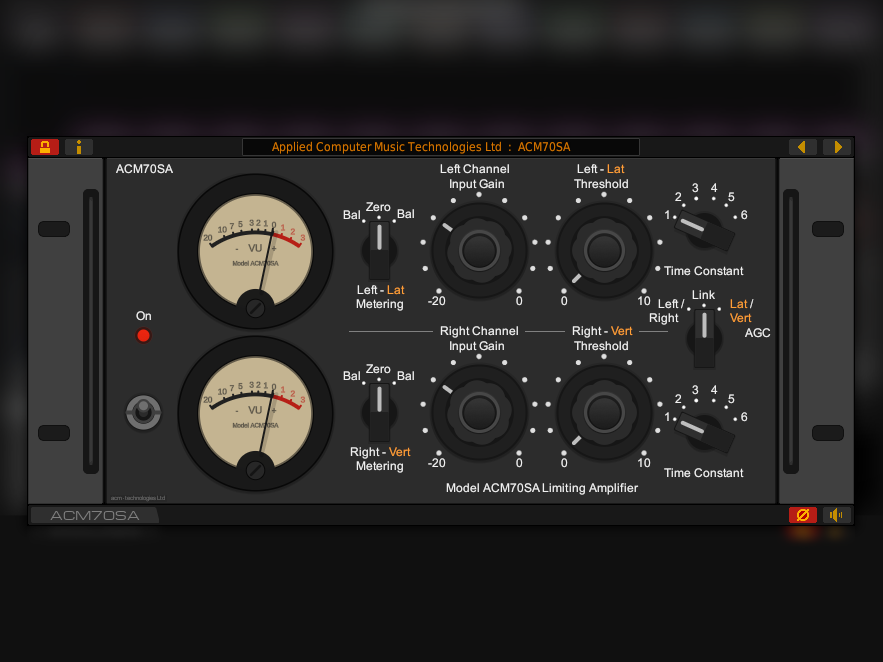Click the upper Time Constant rotary selector
The image size is (883, 662).
[705, 229]
